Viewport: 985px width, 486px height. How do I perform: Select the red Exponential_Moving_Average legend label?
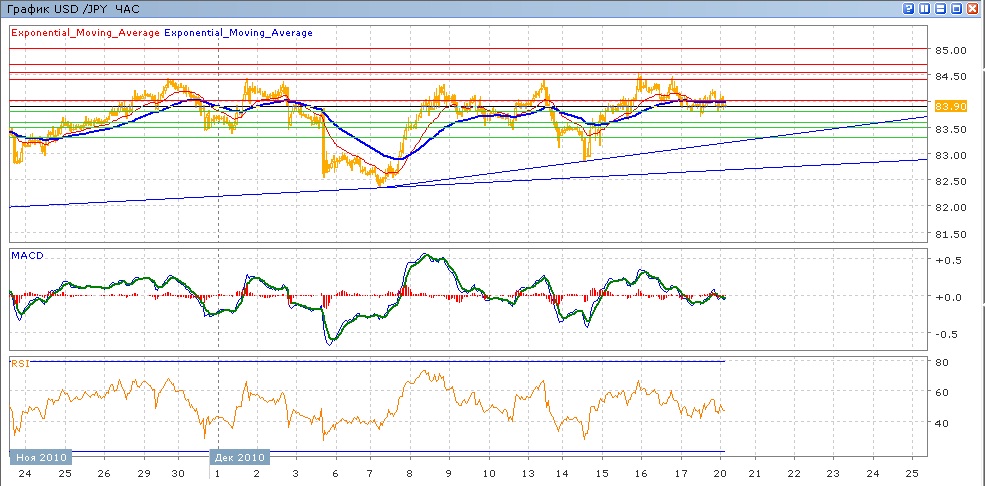click(x=85, y=33)
